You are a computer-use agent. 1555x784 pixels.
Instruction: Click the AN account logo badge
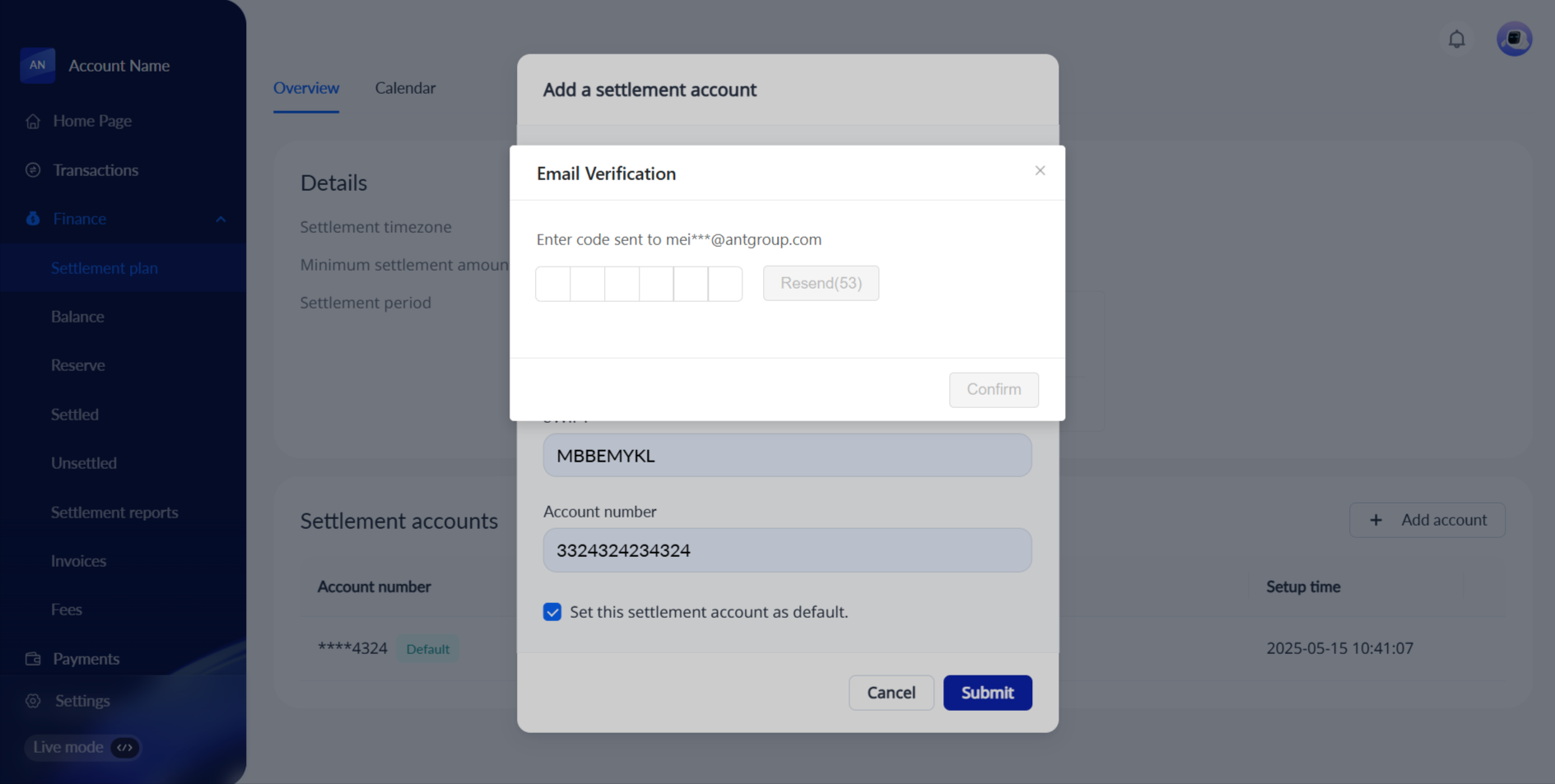(37, 65)
